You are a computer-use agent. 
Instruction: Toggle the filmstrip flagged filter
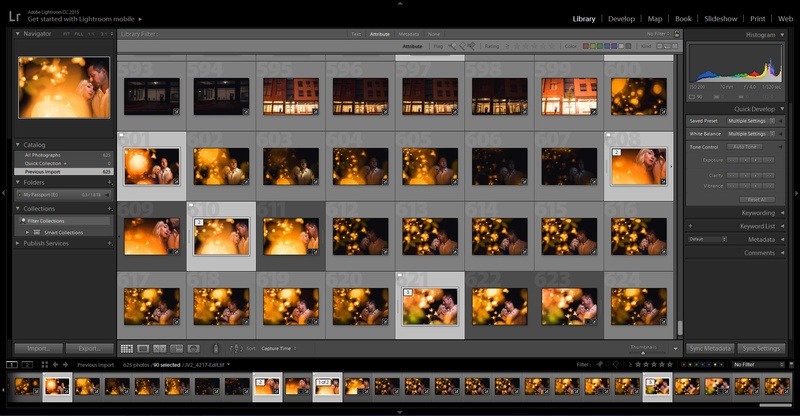[600, 365]
